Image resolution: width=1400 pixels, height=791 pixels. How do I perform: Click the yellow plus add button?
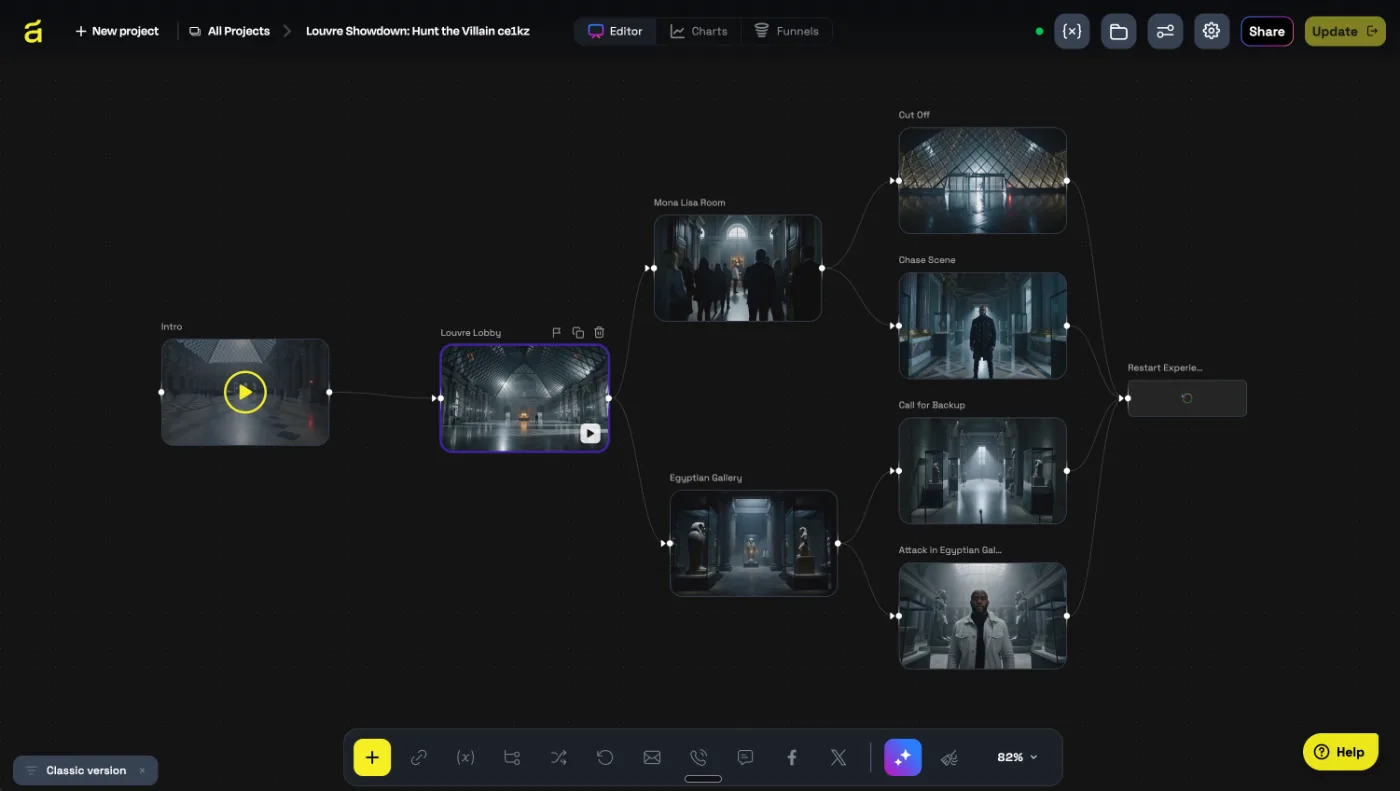coord(372,757)
